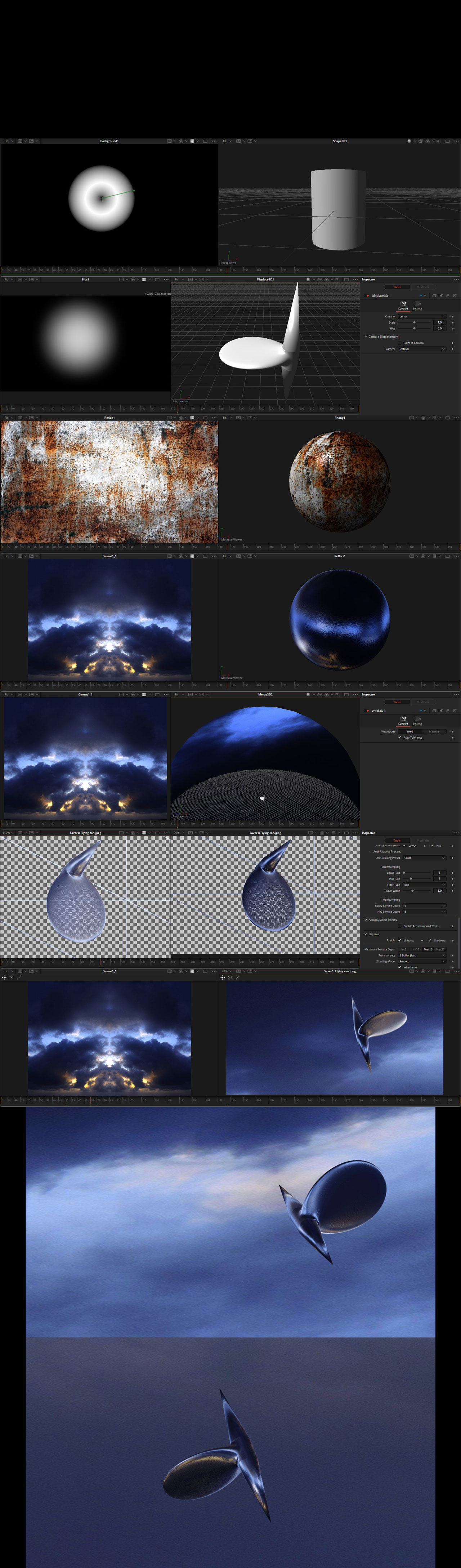This screenshot has width=461, height=1568.
Task: Open Weld3D1 versions icon
Action: tap(434, 711)
